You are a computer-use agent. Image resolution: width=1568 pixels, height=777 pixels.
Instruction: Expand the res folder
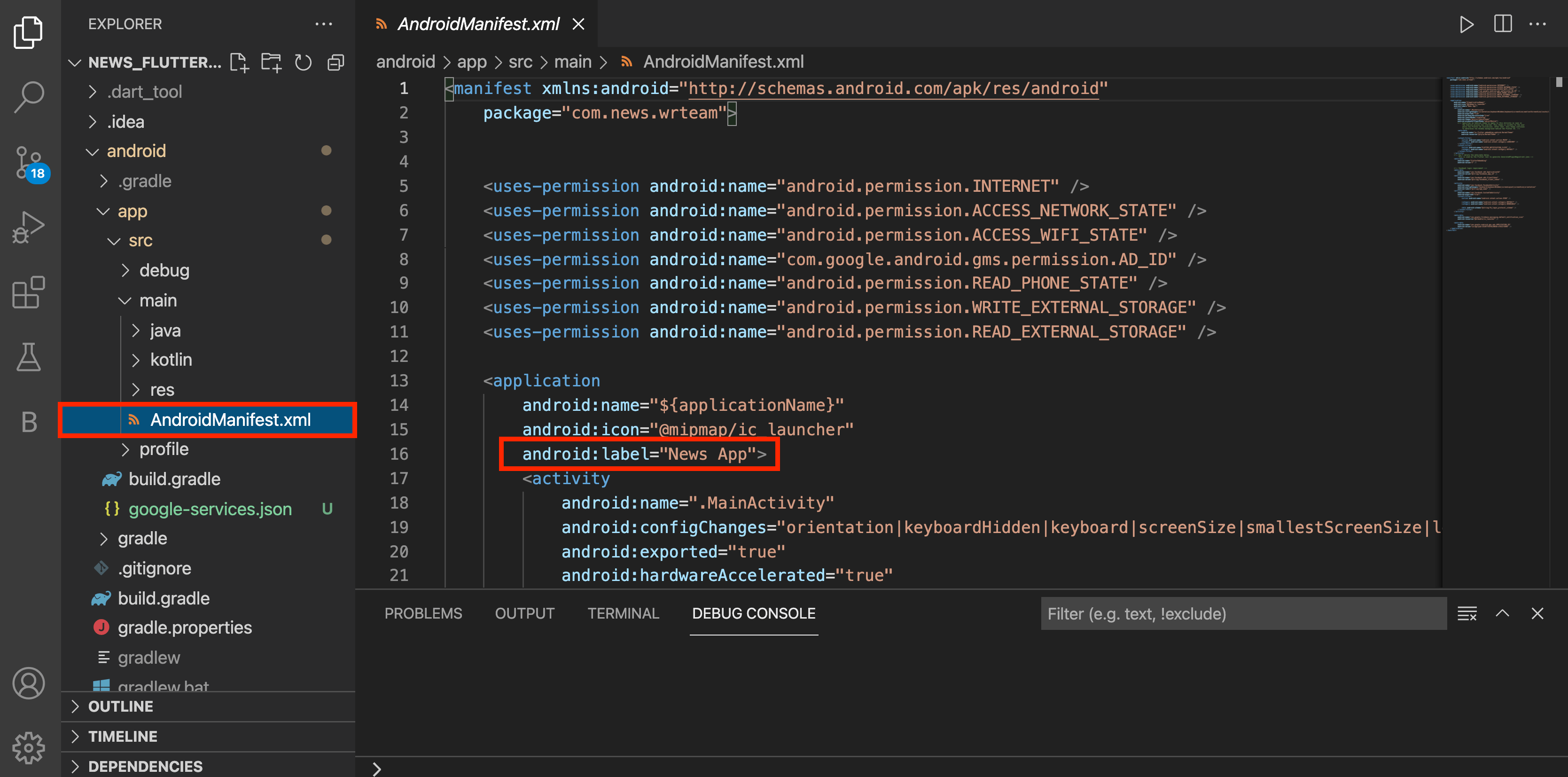[162, 390]
